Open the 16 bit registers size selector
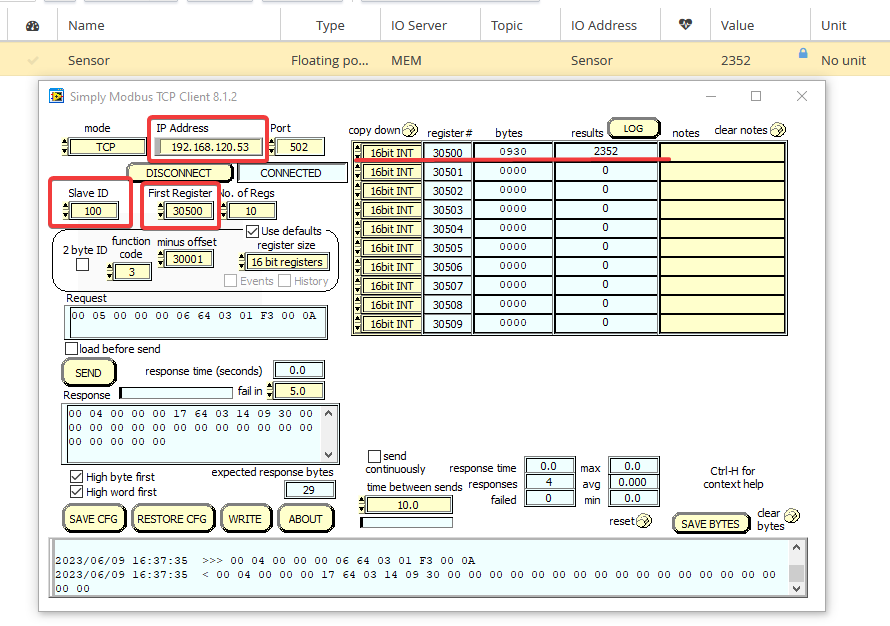This screenshot has height=626, width=890. (287, 262)
